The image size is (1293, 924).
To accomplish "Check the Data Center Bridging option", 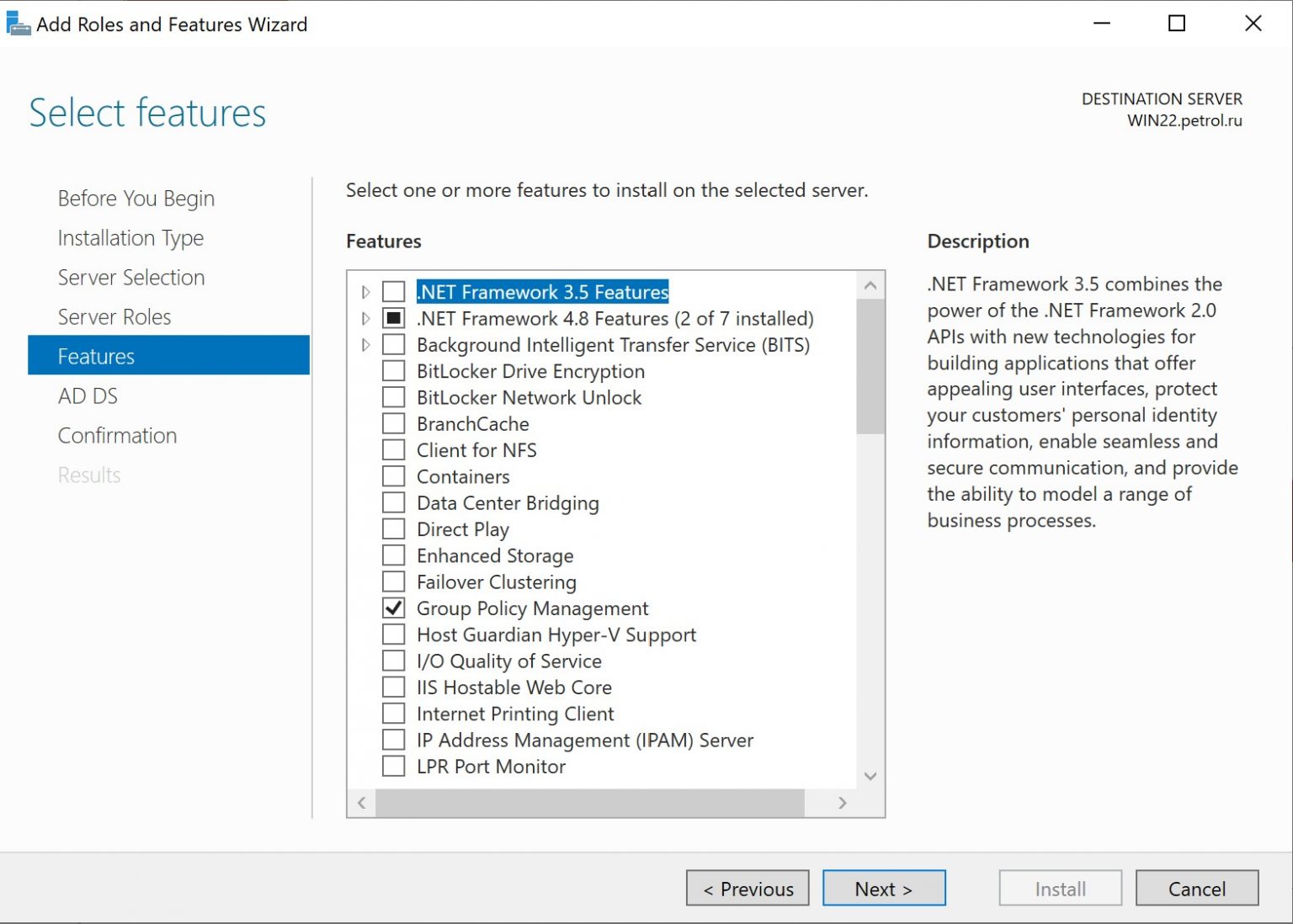I will 392,502.
